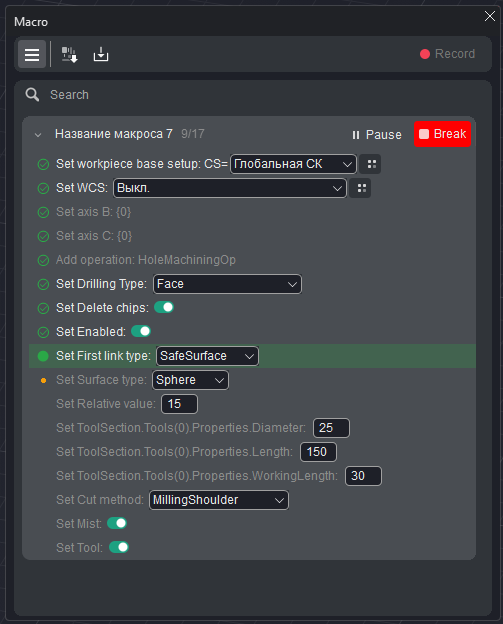Click the red Break button
503x624 pixels.
pyautogui.click(x=443, y=134)
